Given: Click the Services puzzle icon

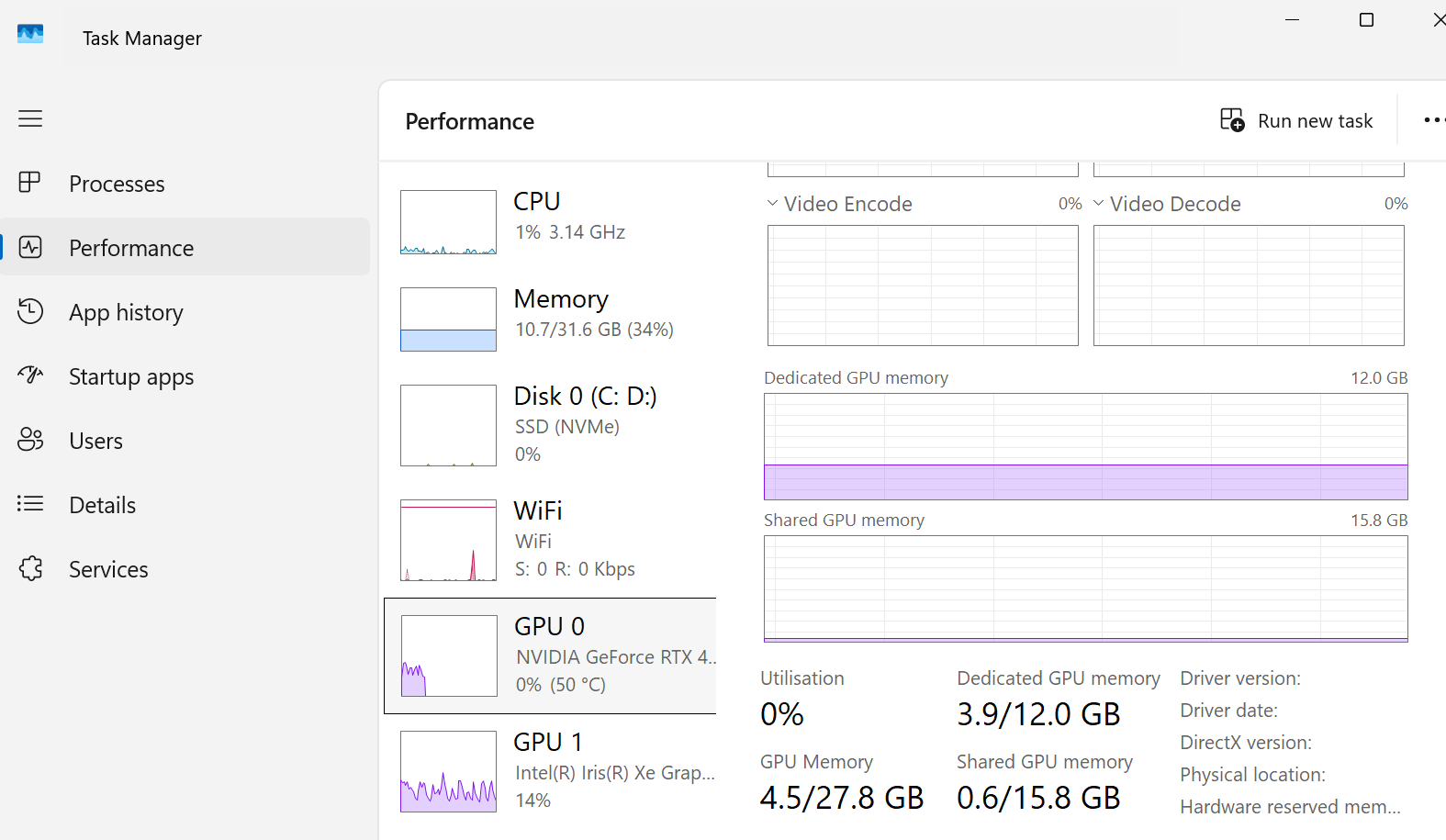Looking at the screenshot, I should click(30, 568).
